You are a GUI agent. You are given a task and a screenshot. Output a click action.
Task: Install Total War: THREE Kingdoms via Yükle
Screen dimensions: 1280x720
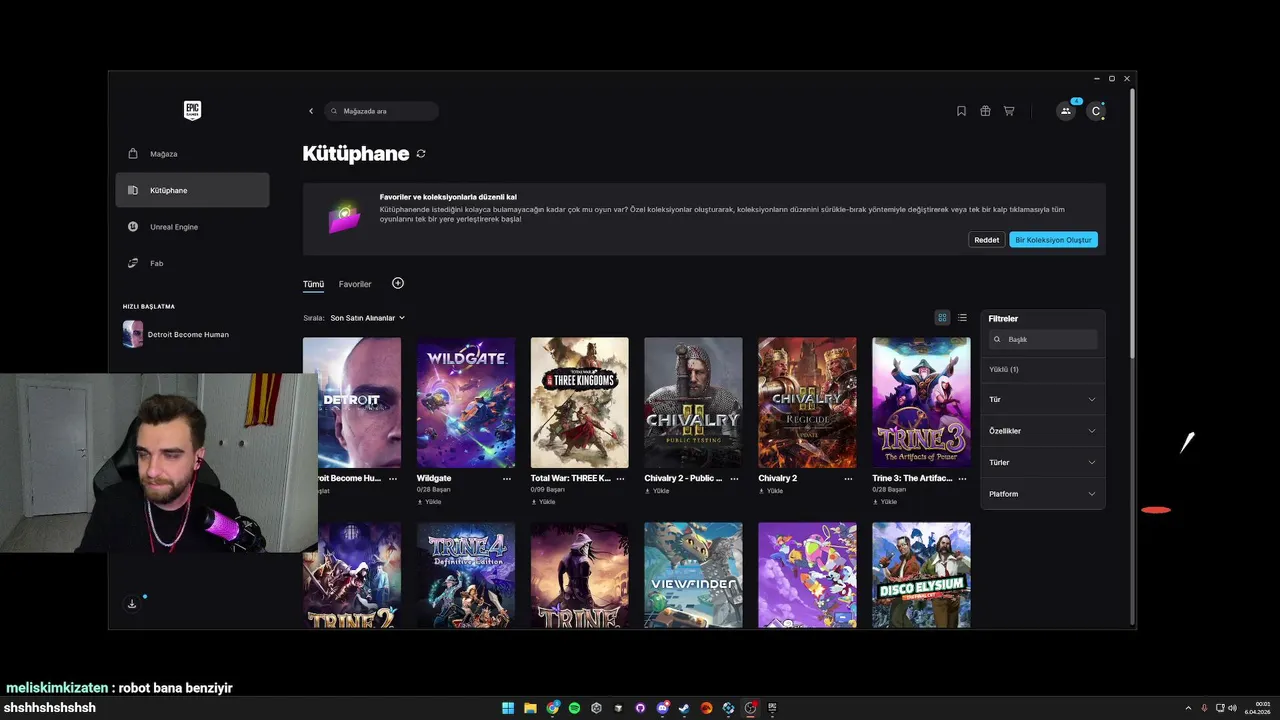coord(544,502)
